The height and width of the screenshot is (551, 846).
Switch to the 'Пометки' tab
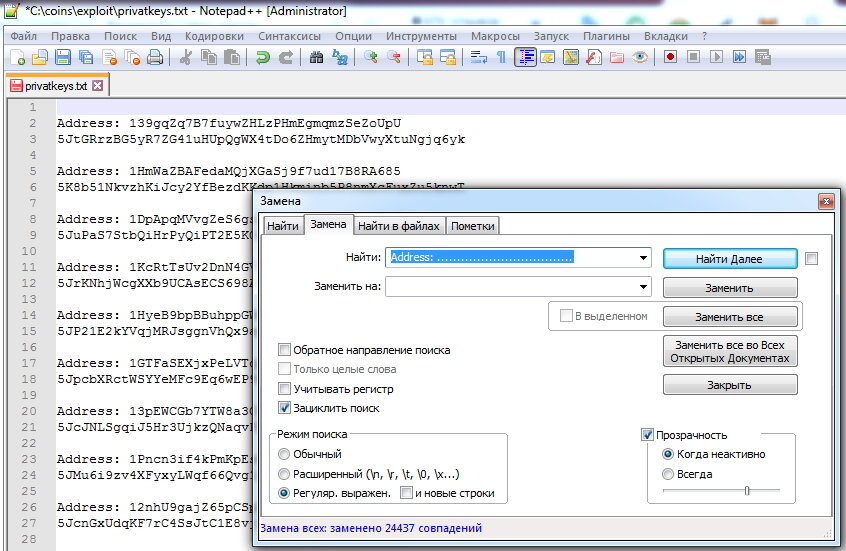[473, 226]
